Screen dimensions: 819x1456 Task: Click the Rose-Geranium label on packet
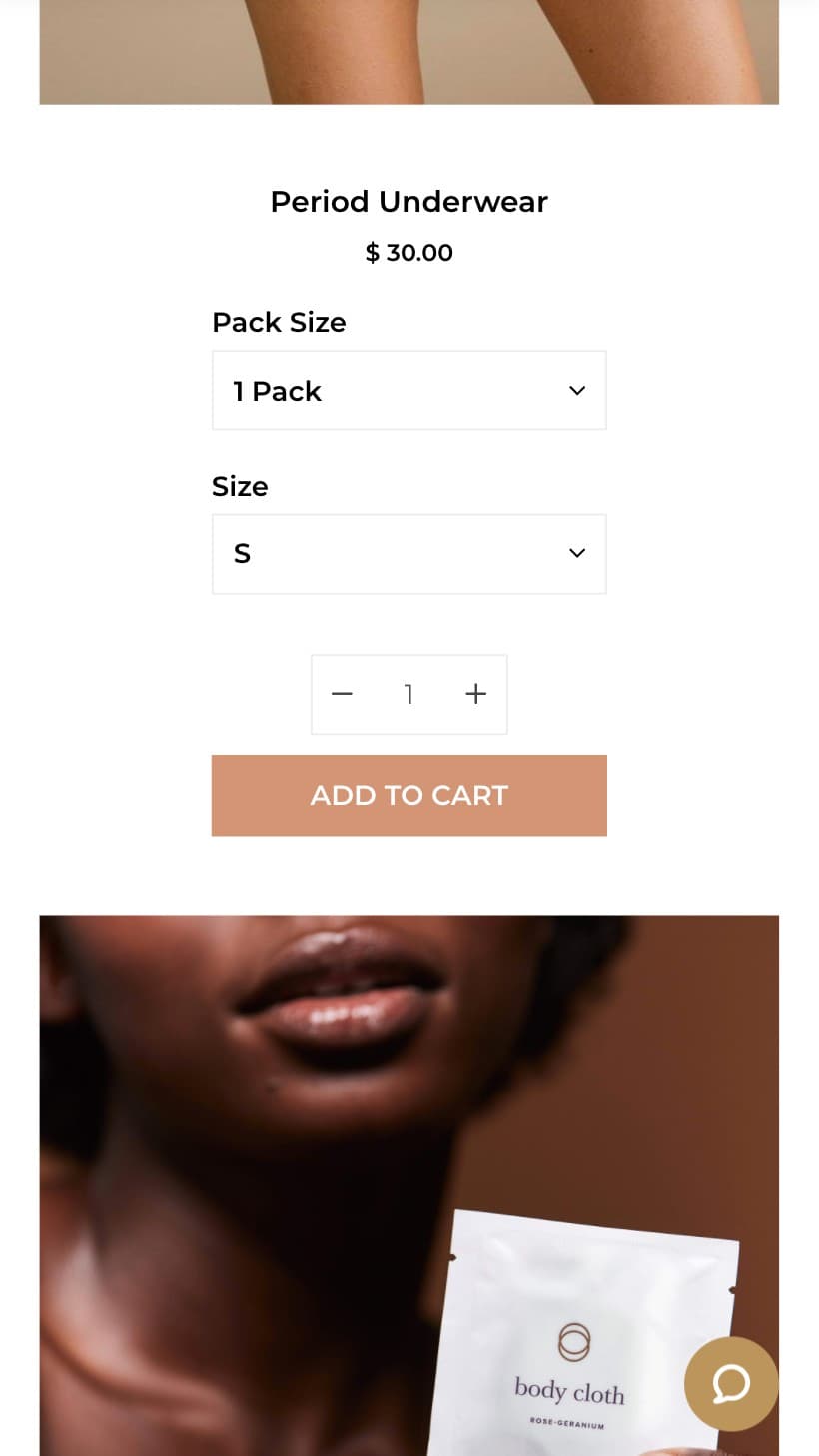pos(567,1425)
